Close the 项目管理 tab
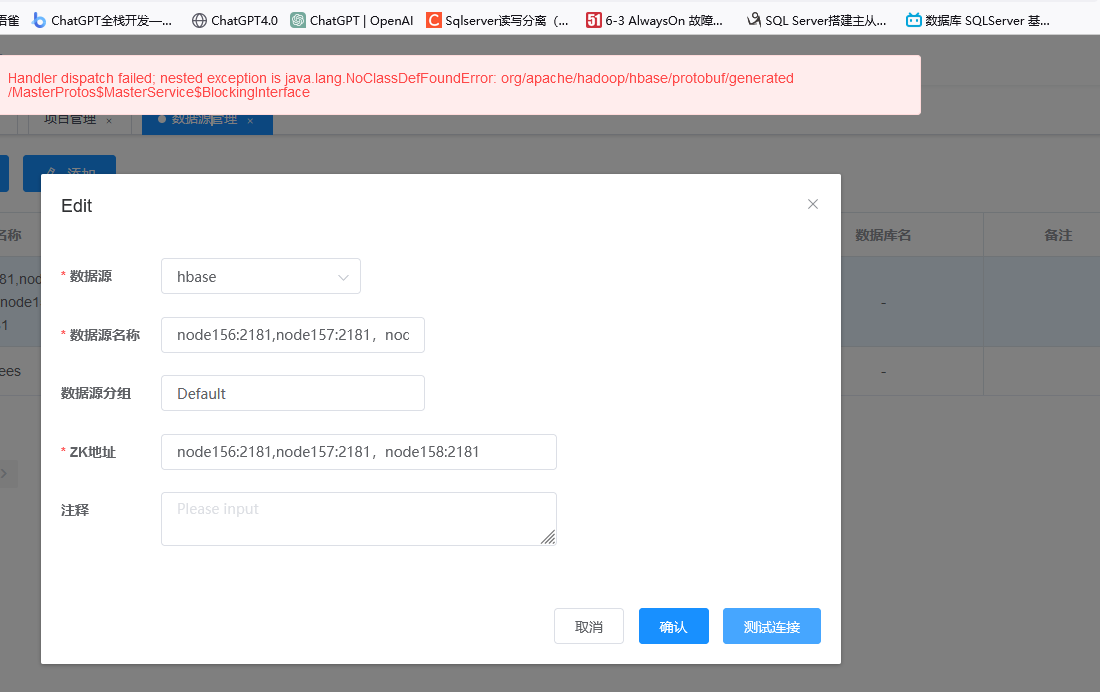This screenshot has width=1100, height=692. tap(109, 121)
